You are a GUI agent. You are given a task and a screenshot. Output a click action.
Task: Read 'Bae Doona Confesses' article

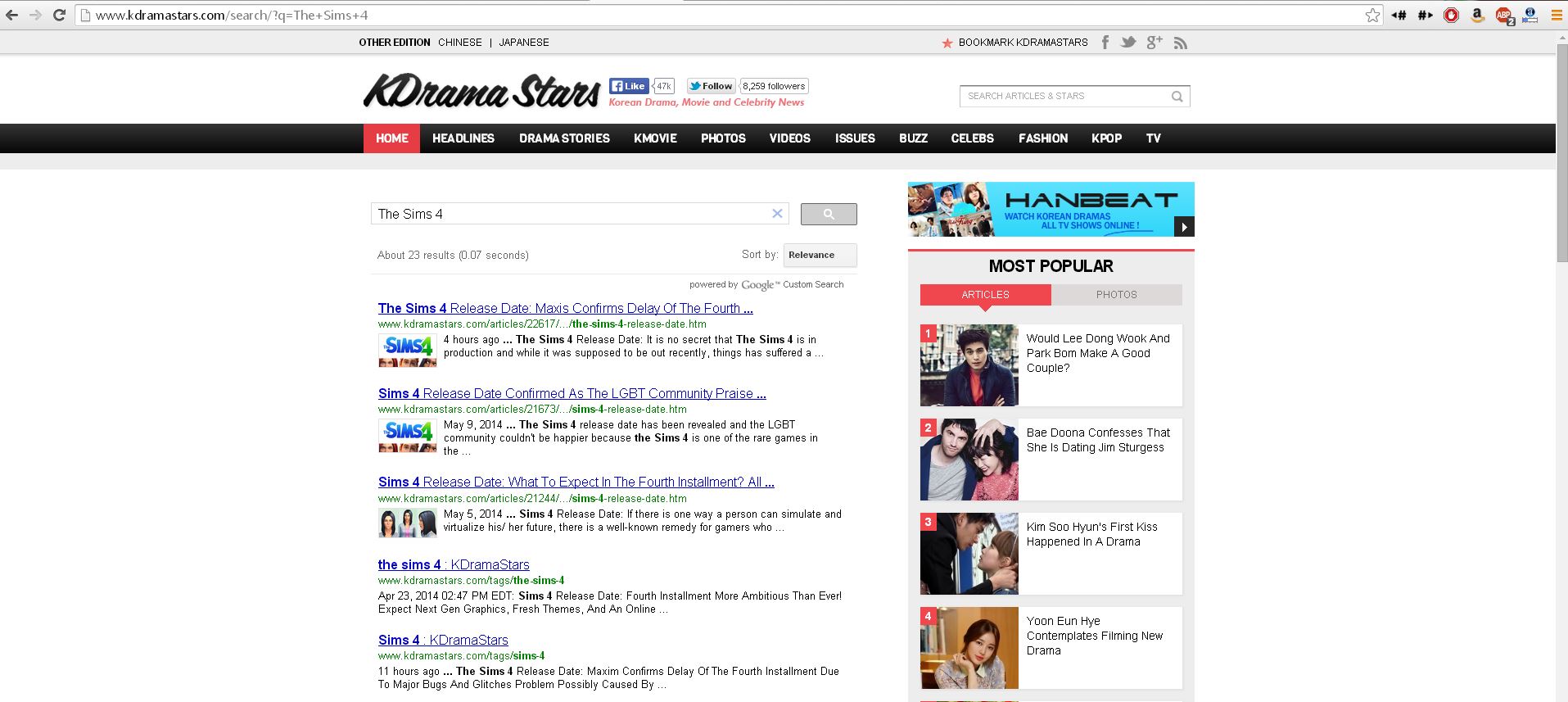pyautogui.click(x=1098, y=440)
